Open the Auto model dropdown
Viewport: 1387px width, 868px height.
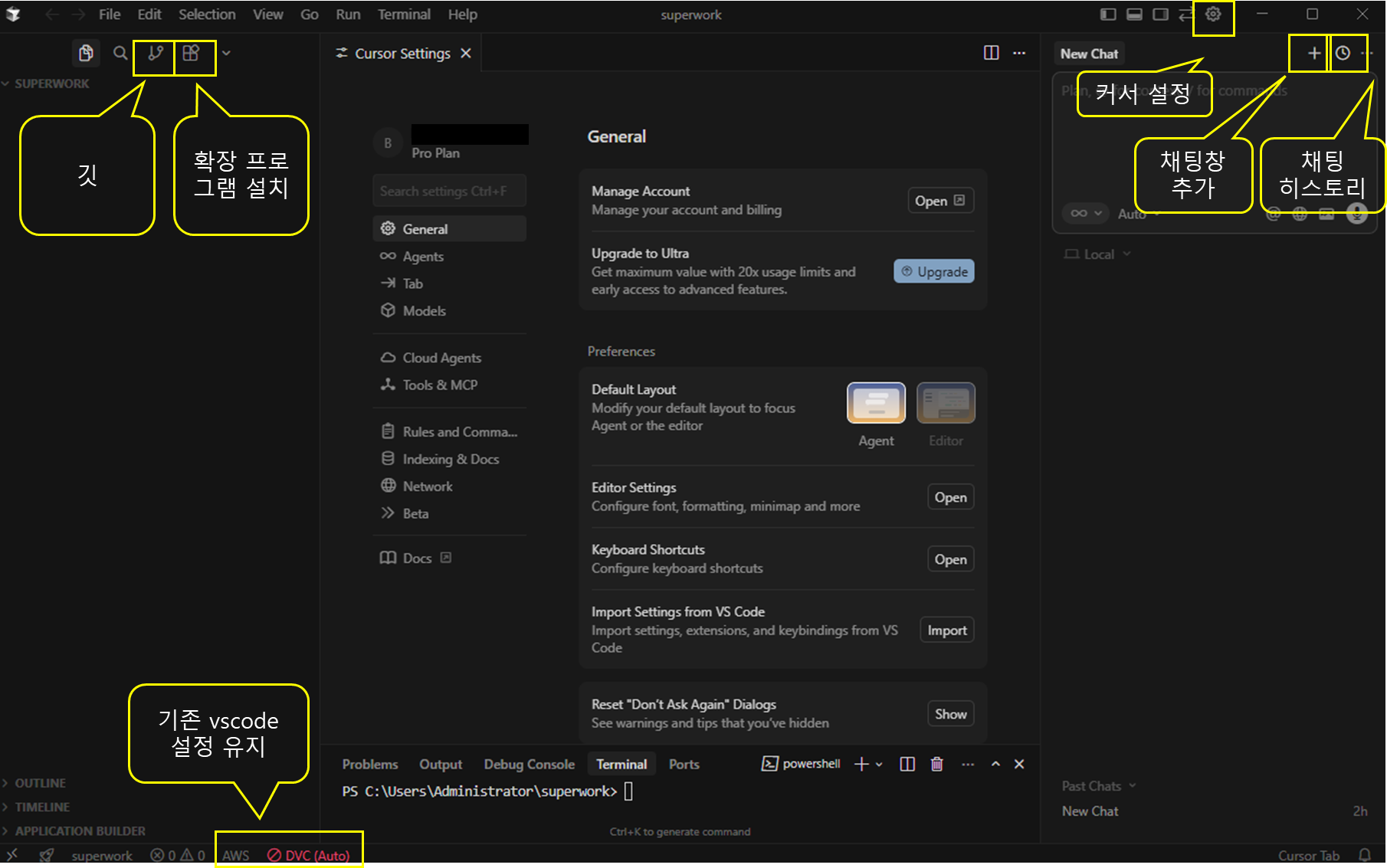[x=1137, y=214]
